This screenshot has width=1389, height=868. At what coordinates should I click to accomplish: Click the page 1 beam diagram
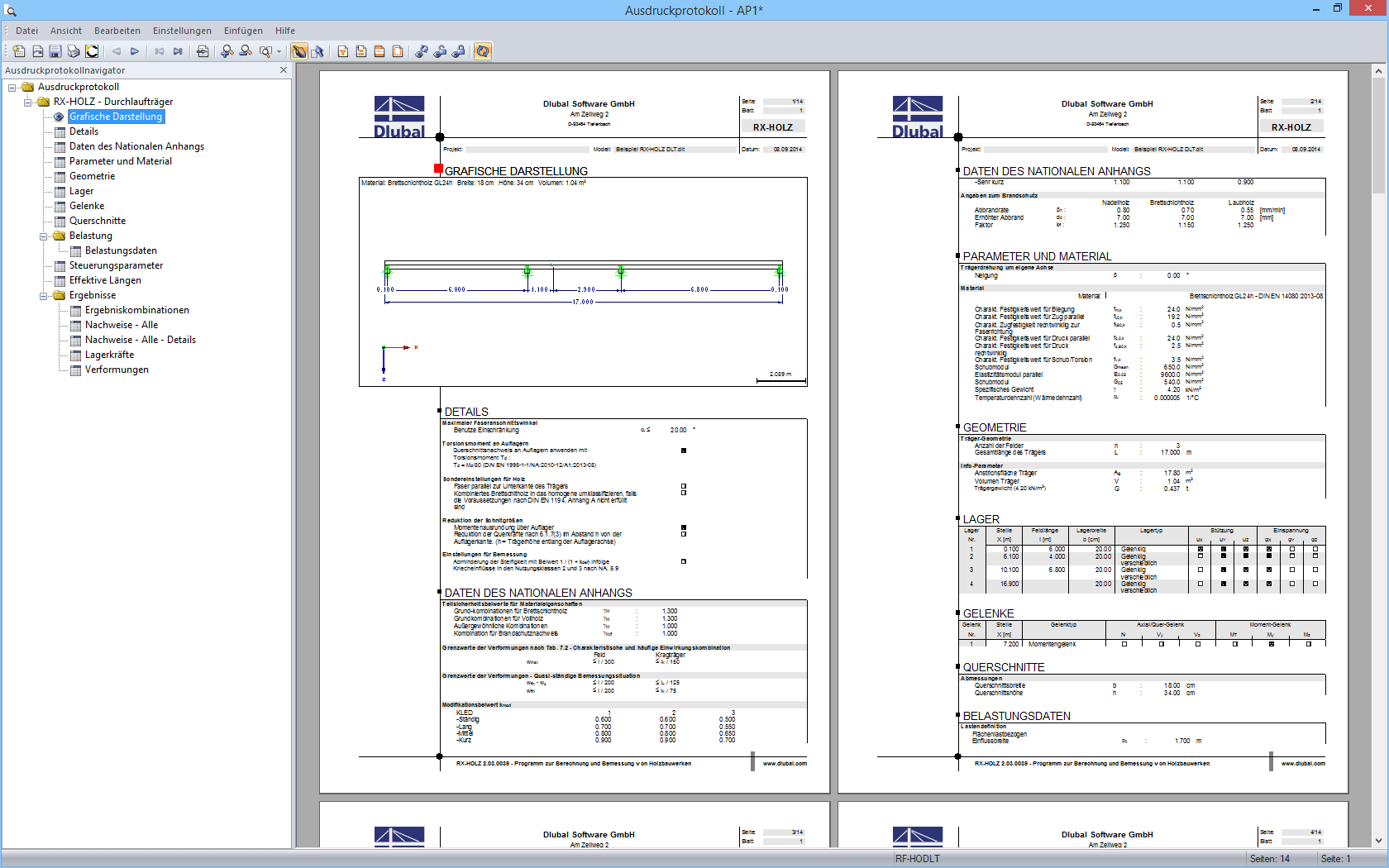click(583, 282)
